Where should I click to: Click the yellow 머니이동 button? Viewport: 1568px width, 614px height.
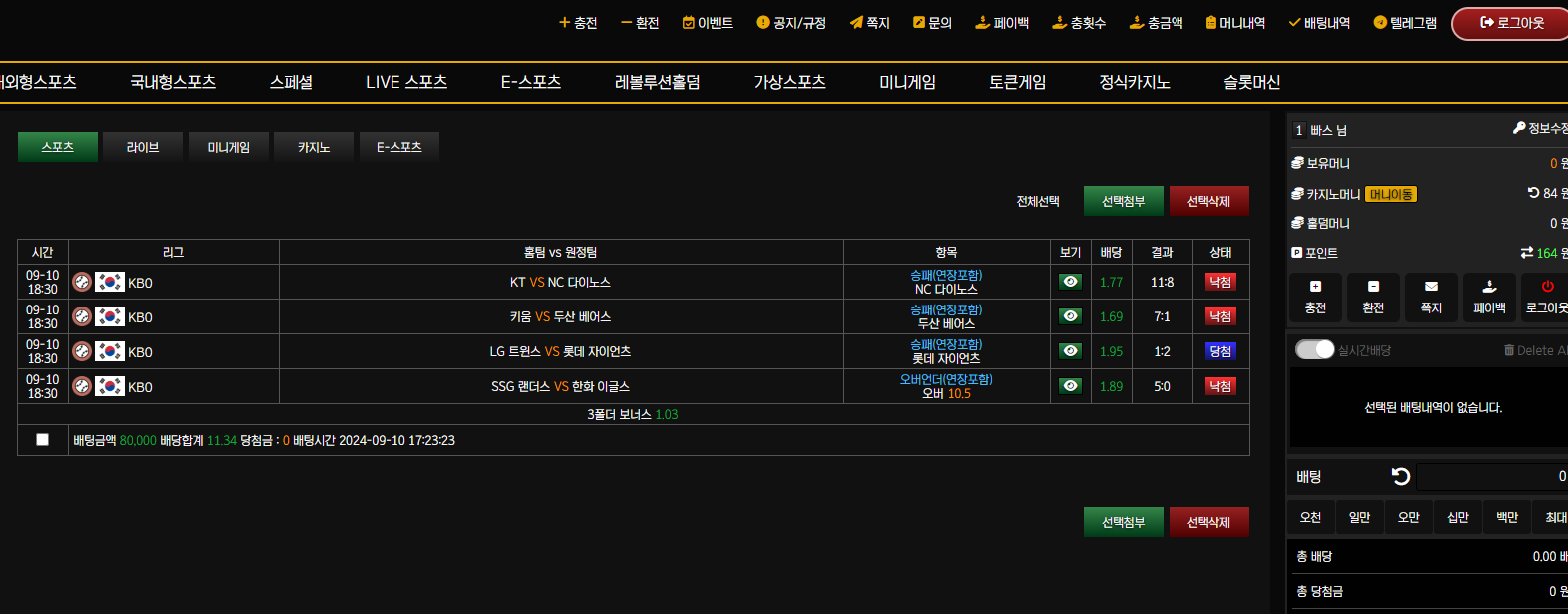click(1391, 194)
